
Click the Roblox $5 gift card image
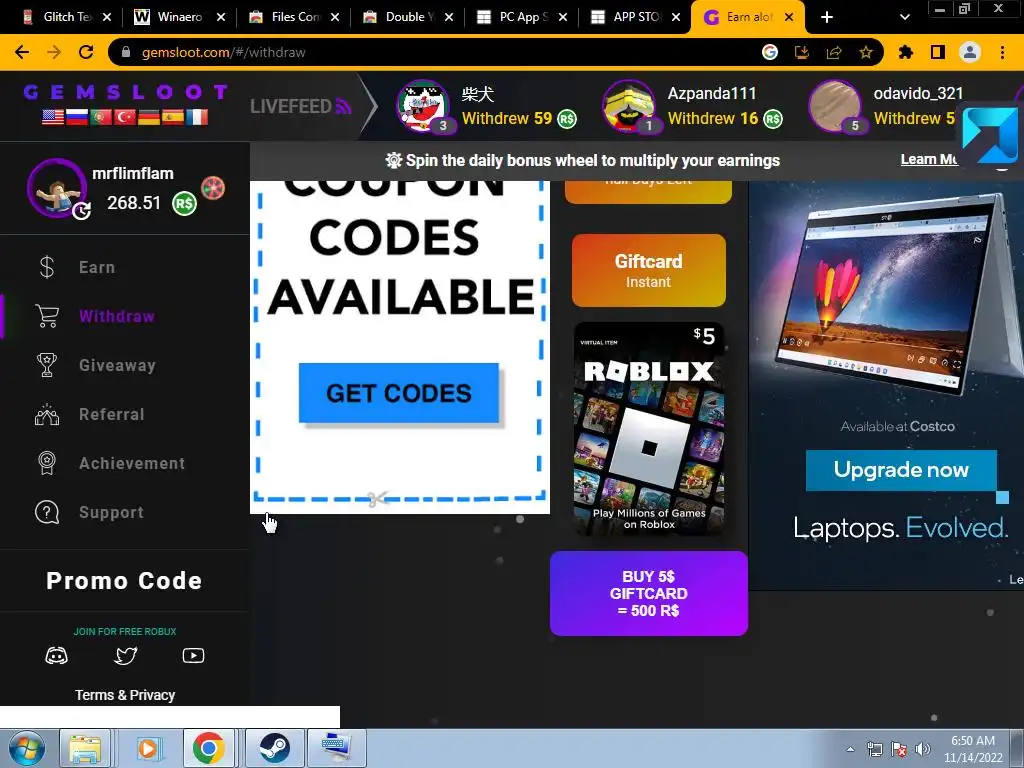pos(648,429)
